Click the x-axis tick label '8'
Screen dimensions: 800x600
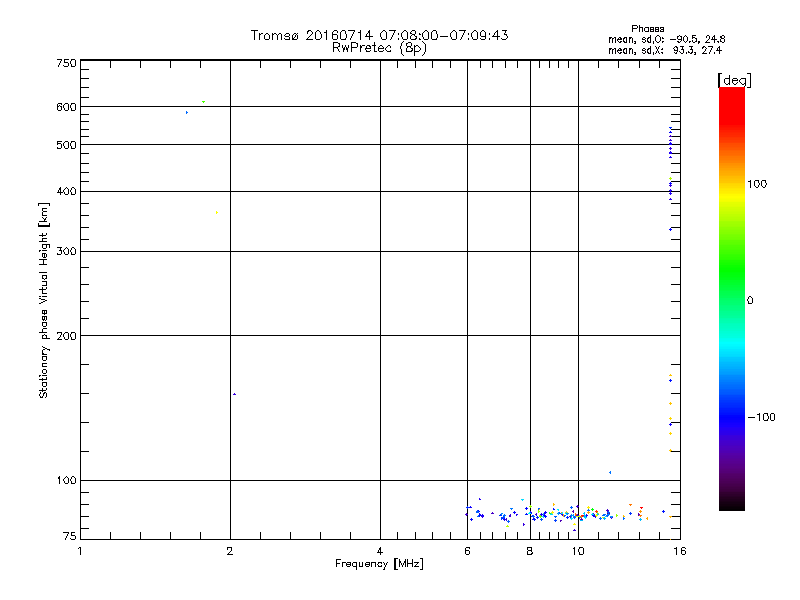[x=530, y=551]
